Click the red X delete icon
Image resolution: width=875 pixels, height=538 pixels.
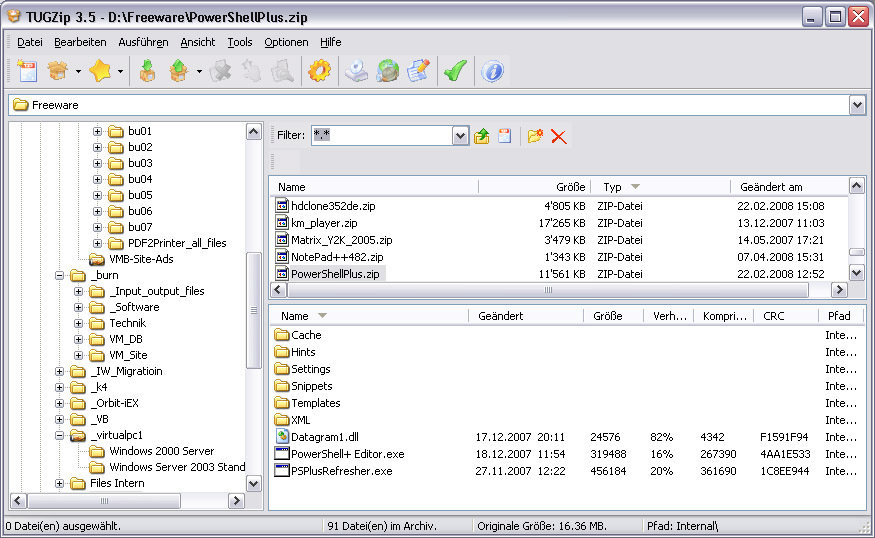click(x=559, y=137)
